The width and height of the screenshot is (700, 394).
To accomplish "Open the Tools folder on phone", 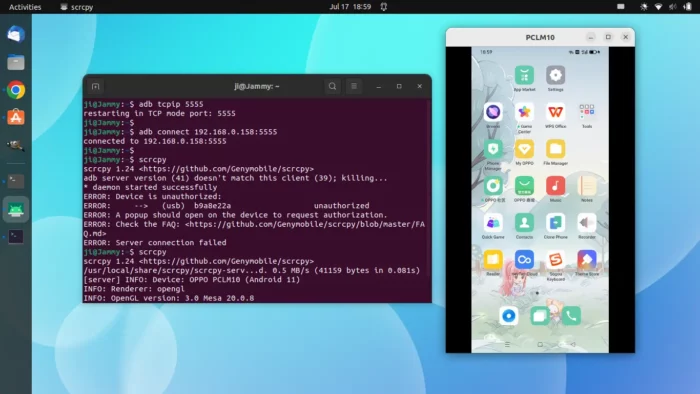I will pyautogui.click(x=587, y=112).
